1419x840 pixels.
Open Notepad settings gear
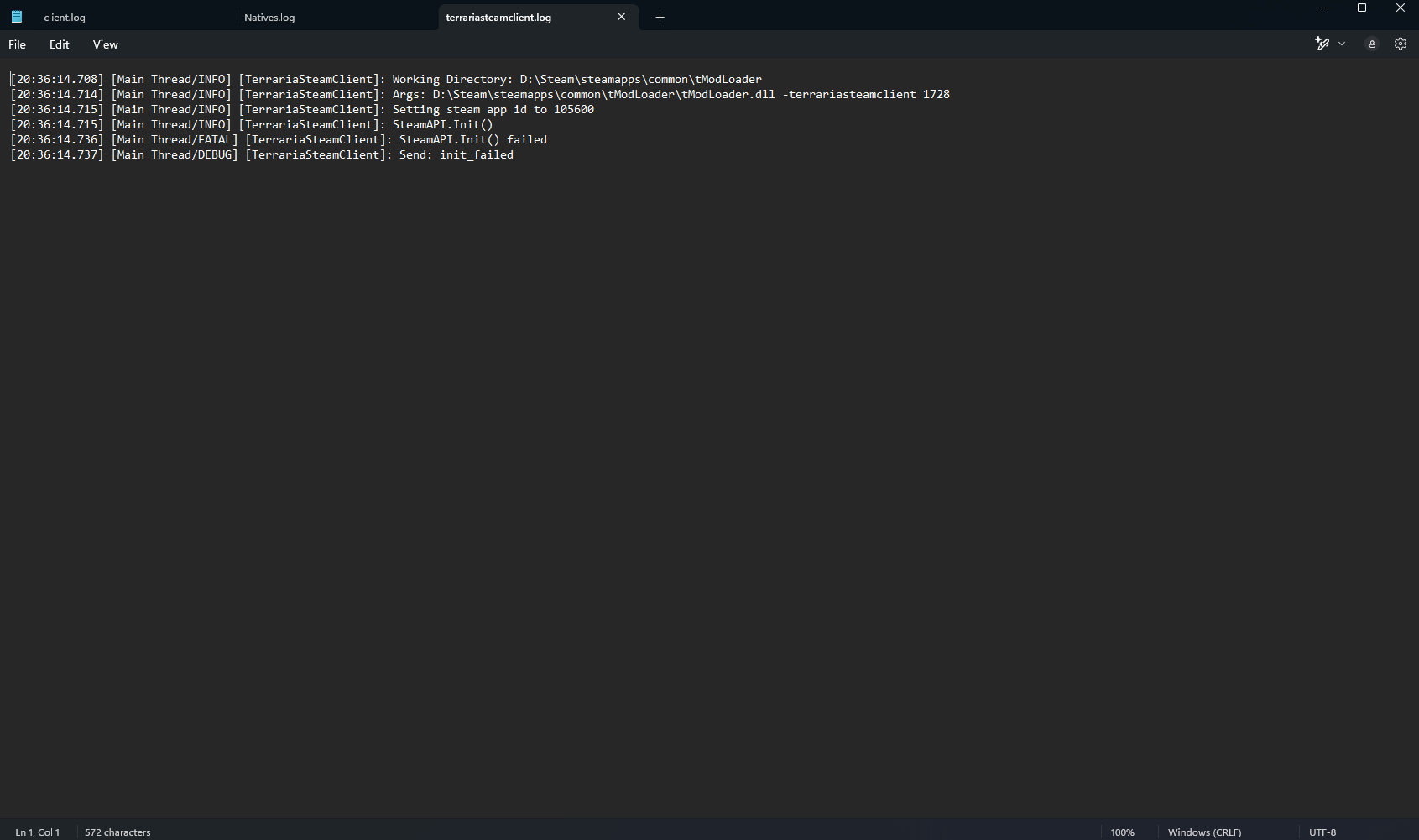(x=1401, y=44)
